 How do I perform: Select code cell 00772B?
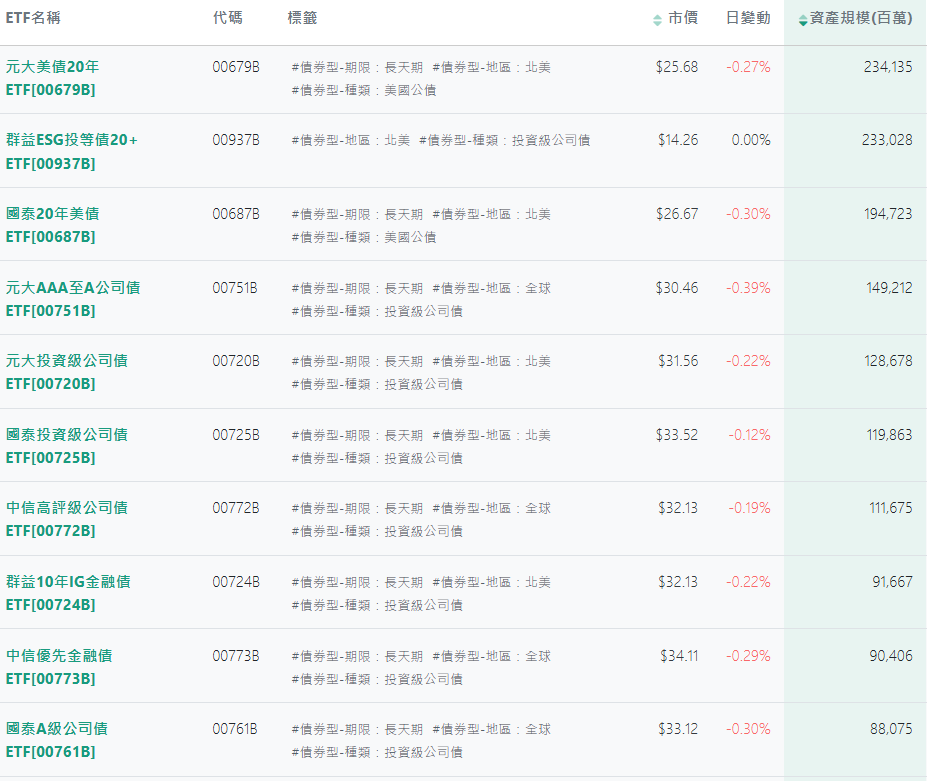[x=236, y=508]
